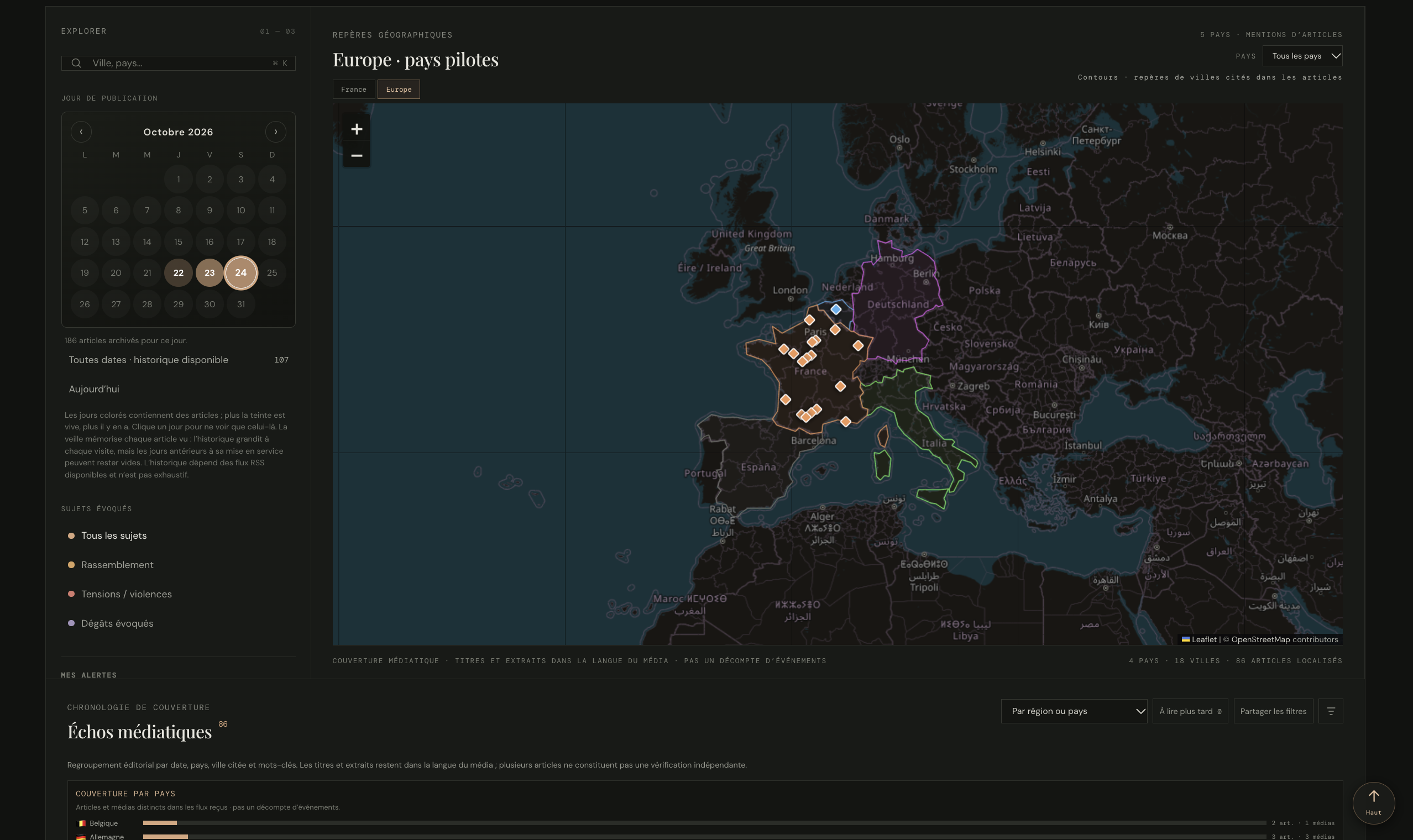
Task: Click the blue Belgium city marker
Action: pyautogui.click(x=835, y=309)
